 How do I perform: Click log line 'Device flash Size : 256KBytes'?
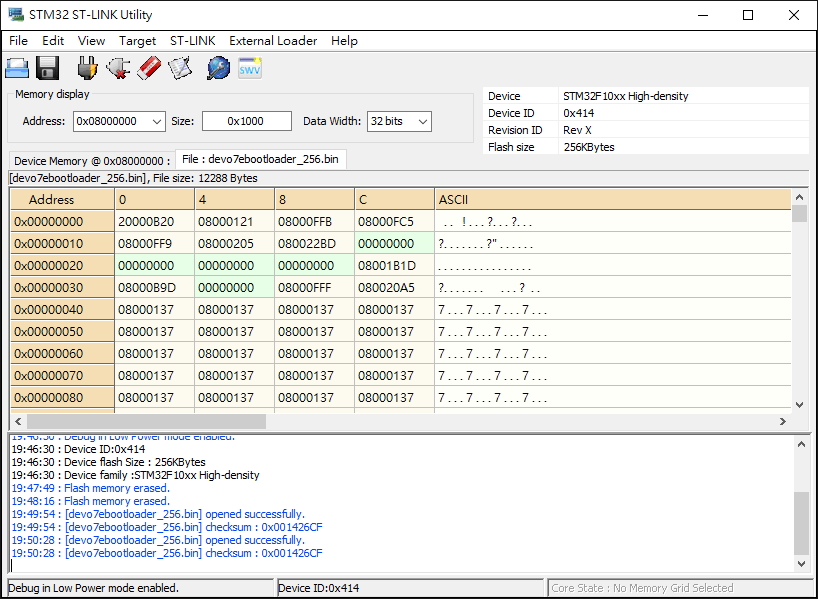coord(109,462)
